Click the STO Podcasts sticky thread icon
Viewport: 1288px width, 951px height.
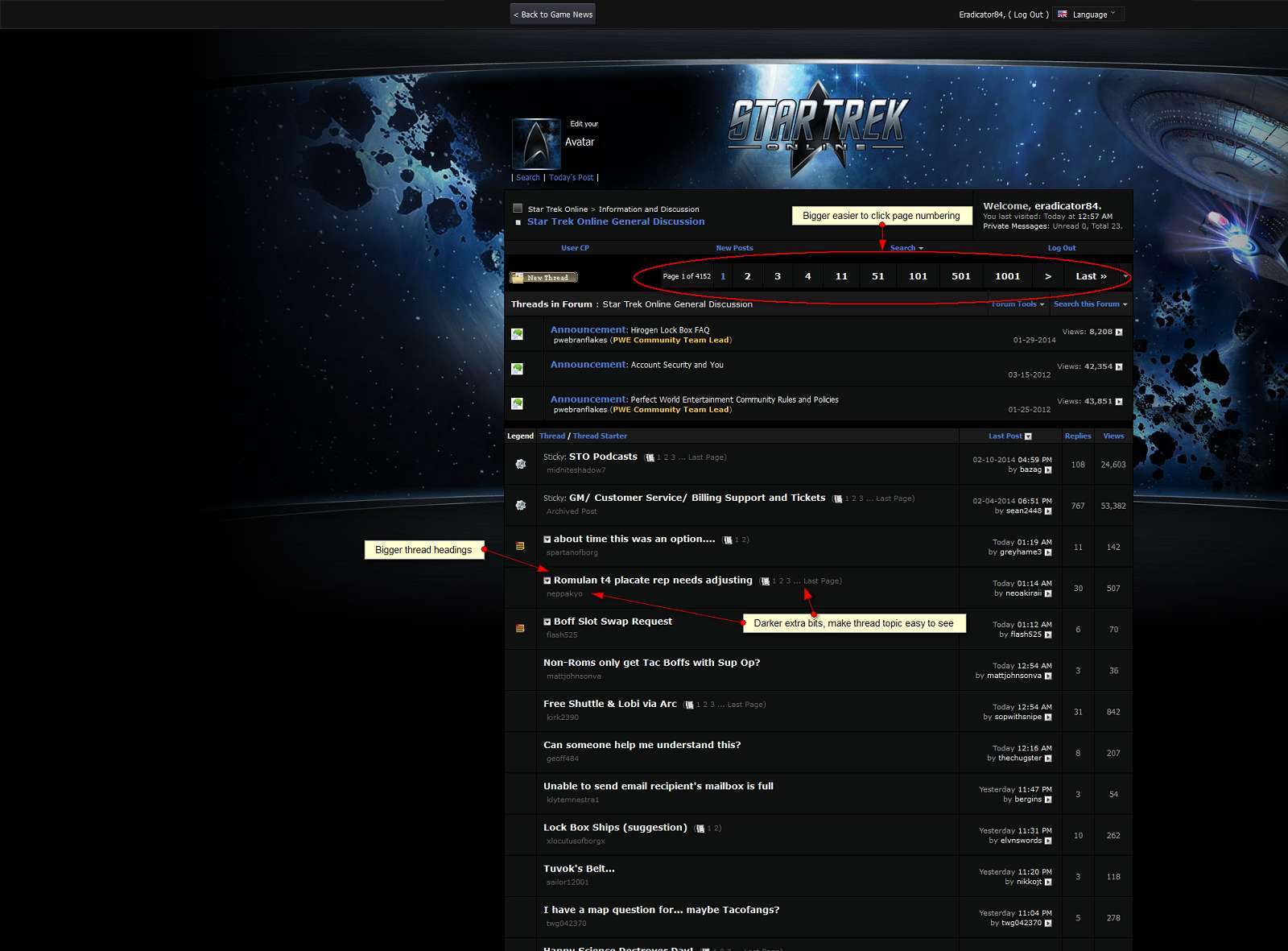[x=520, y=464]
